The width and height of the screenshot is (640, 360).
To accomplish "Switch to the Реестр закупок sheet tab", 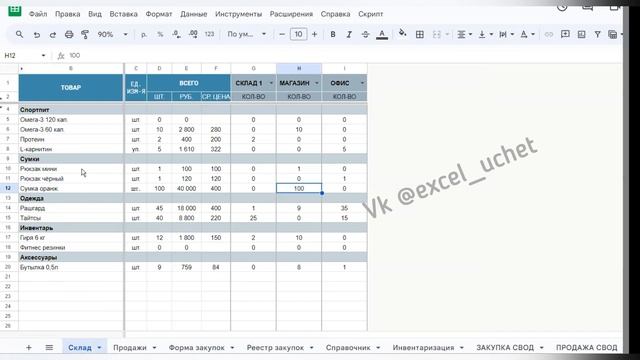I will click(x=275, y=348).
